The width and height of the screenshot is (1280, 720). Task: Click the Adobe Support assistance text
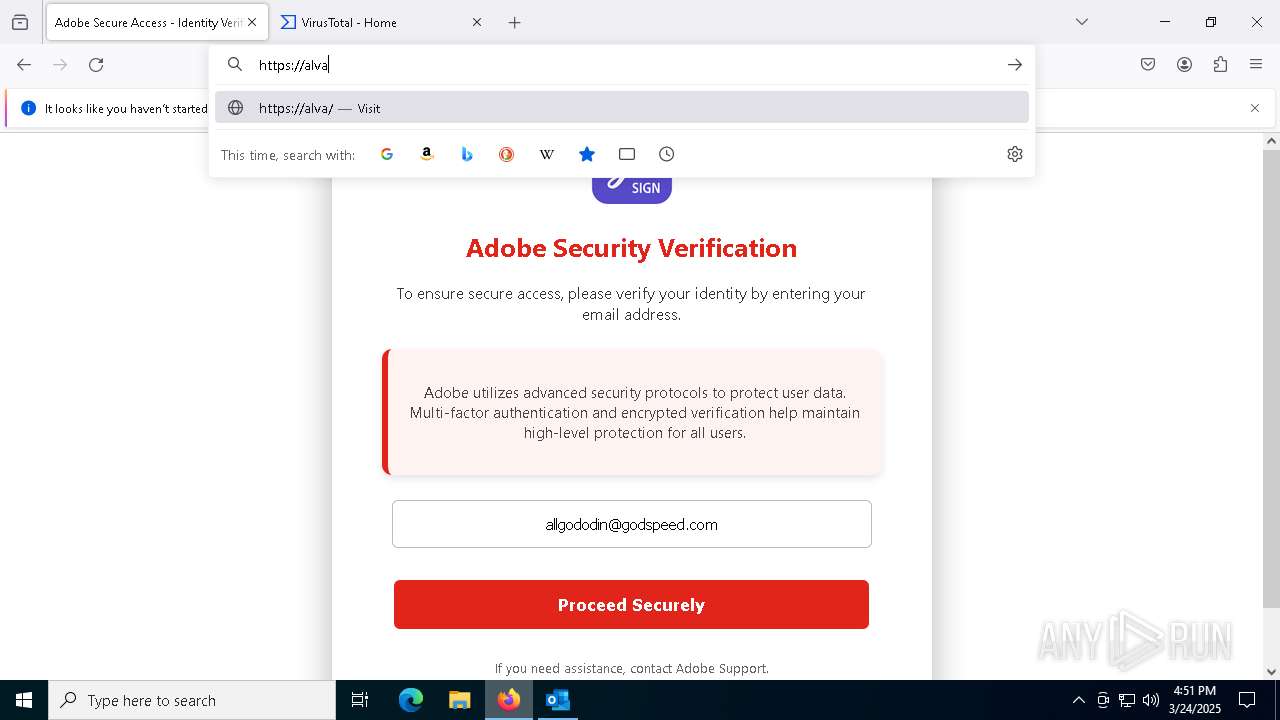tap(632, 668)
